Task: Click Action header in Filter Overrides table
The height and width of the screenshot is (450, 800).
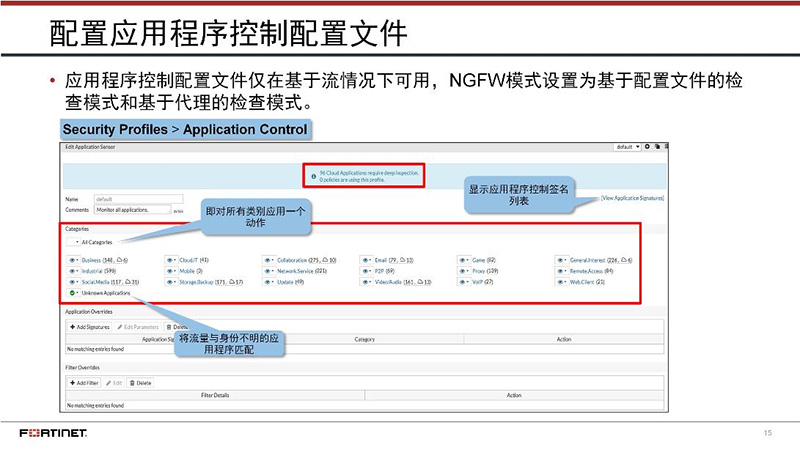Action: click(x=514, y=395)
